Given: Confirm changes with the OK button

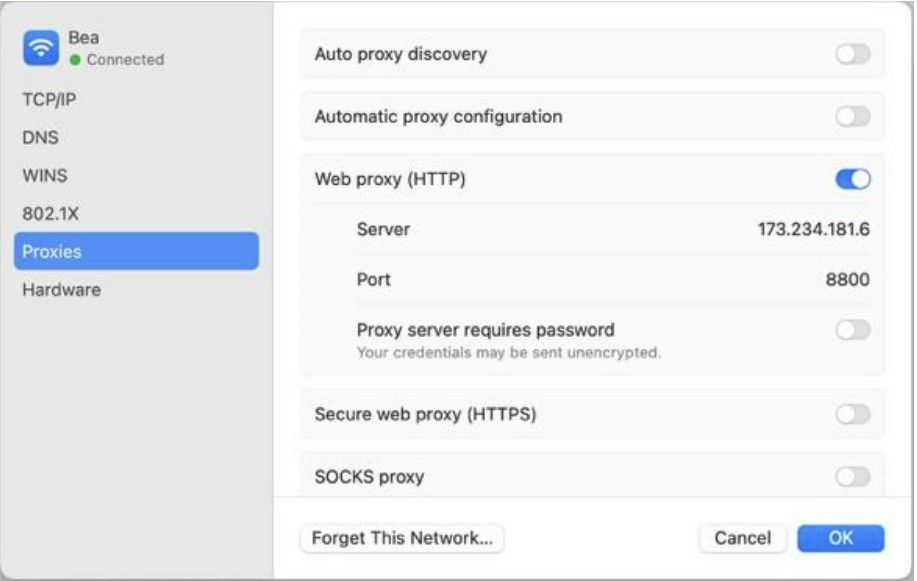Looking at the screenshot, I should (x=840, y=538).
